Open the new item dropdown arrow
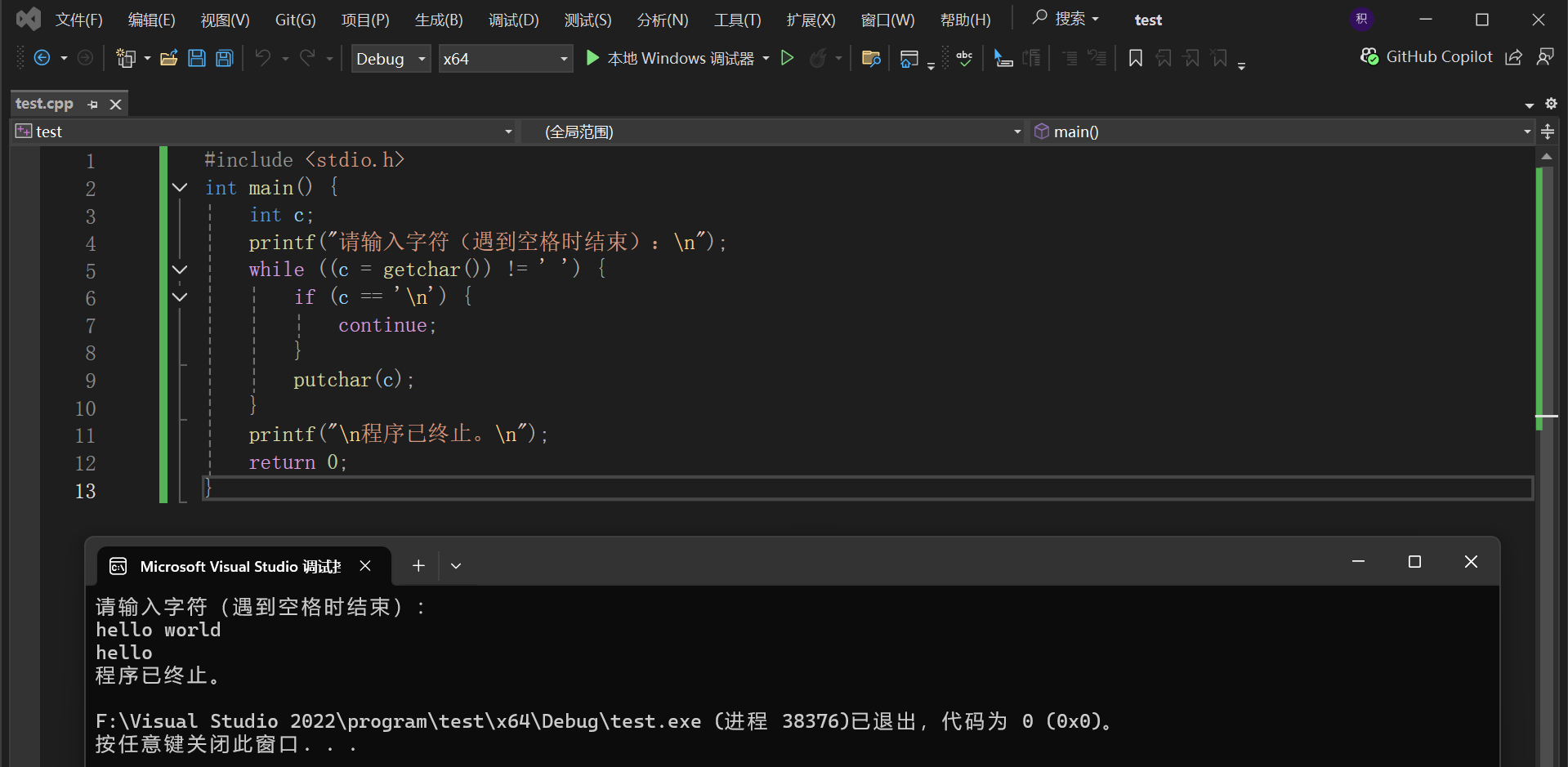 [x=147, y=59]
